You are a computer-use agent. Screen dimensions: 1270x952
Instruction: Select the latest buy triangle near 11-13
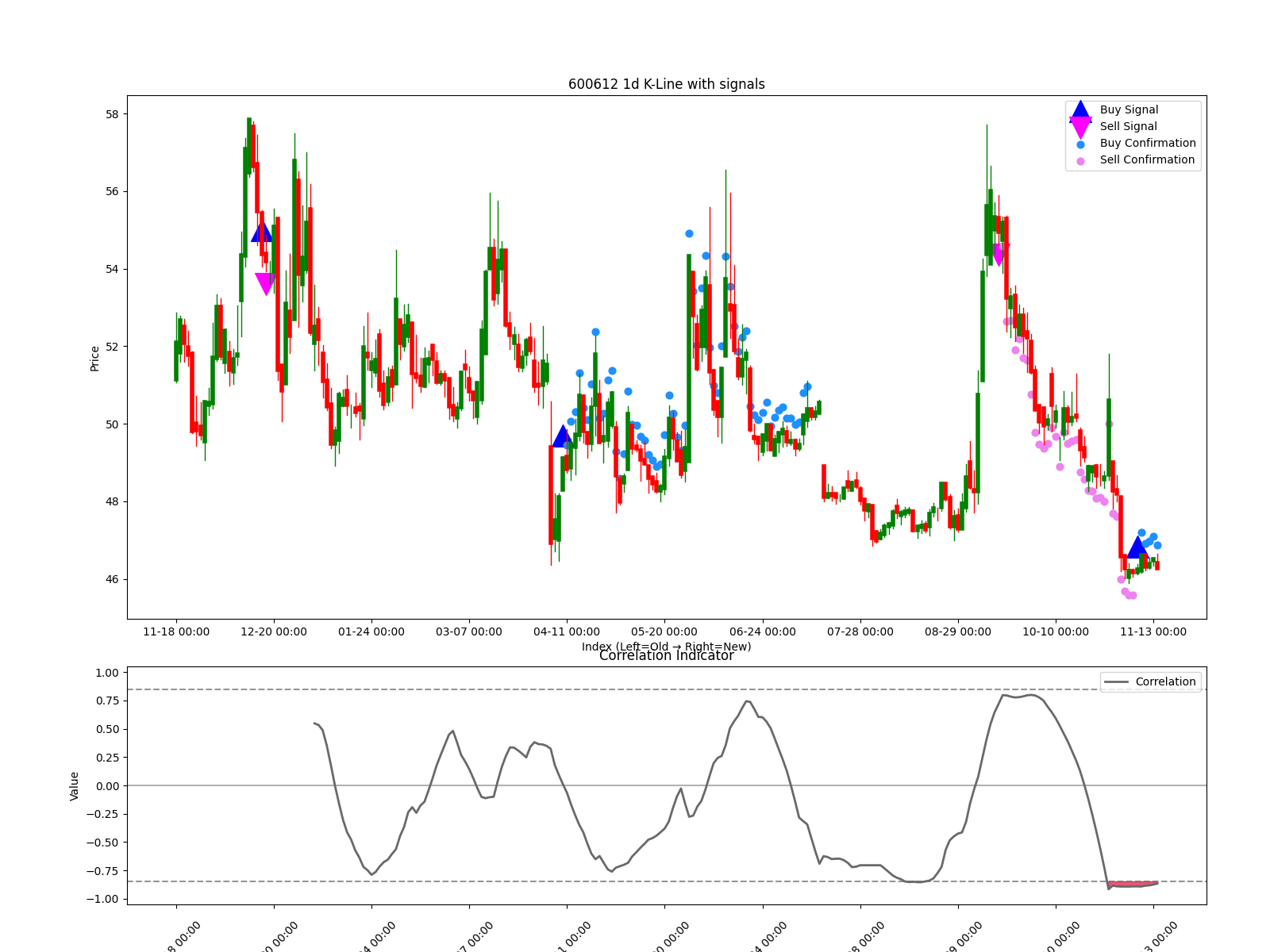point(1137,547)
